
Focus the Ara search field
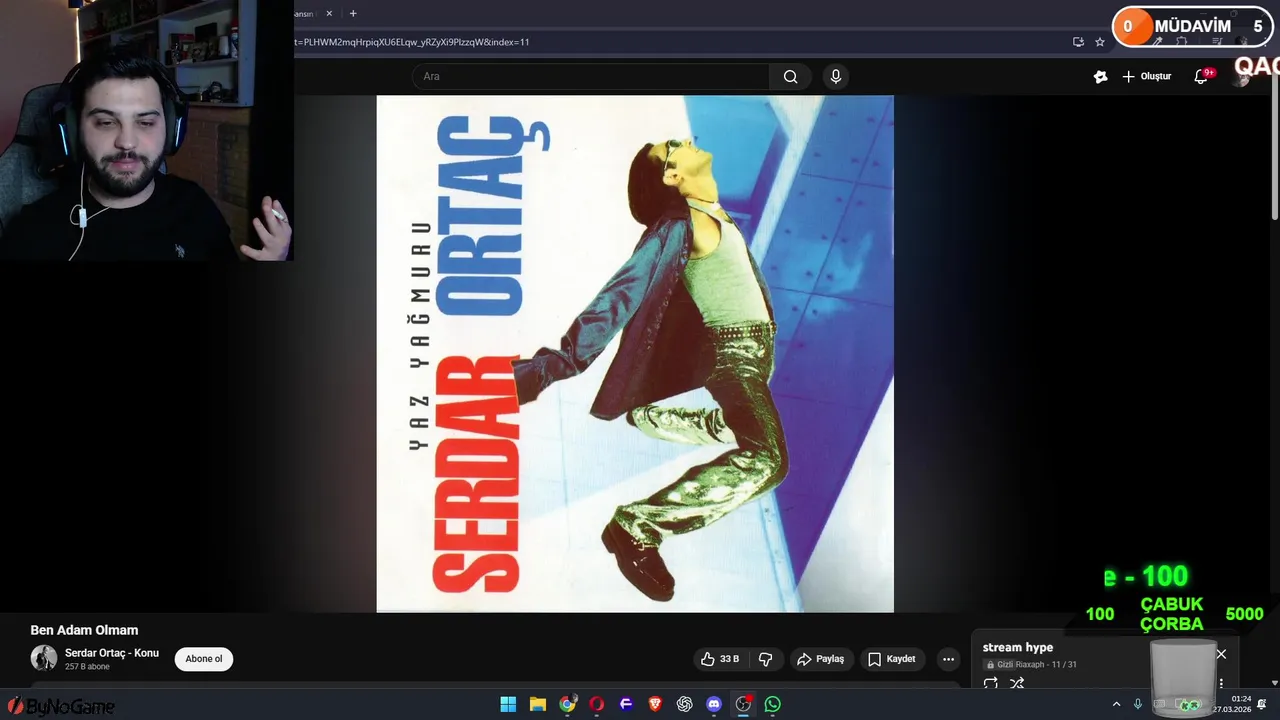pyautogui.click(x=590, y=77)
